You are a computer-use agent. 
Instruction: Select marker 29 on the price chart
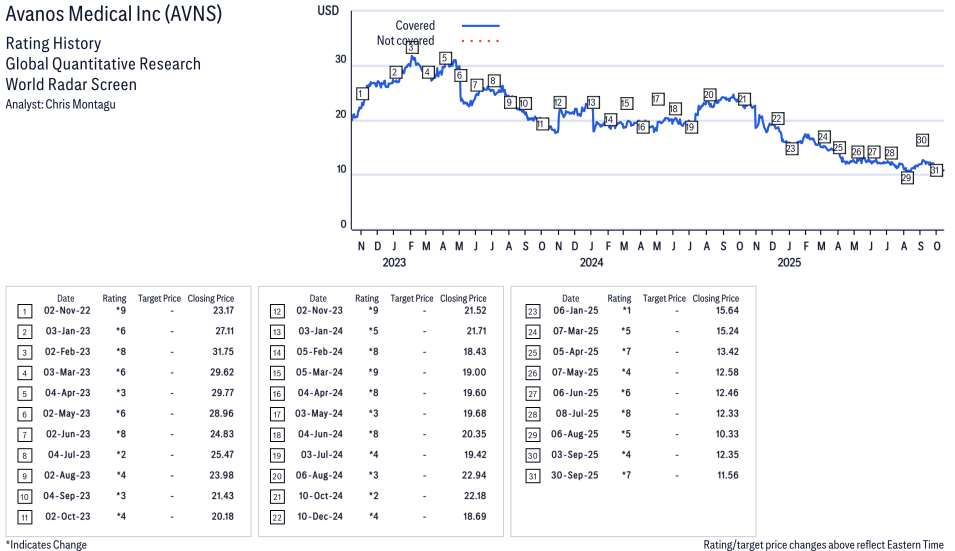coord(907,178)
